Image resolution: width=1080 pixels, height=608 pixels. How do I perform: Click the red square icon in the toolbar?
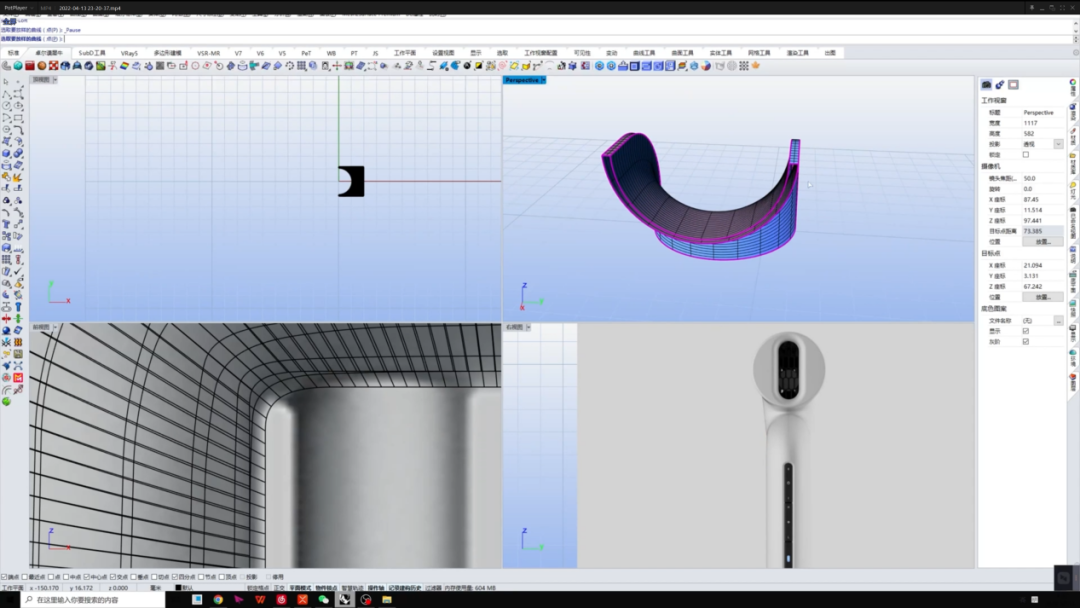[30, 66]
